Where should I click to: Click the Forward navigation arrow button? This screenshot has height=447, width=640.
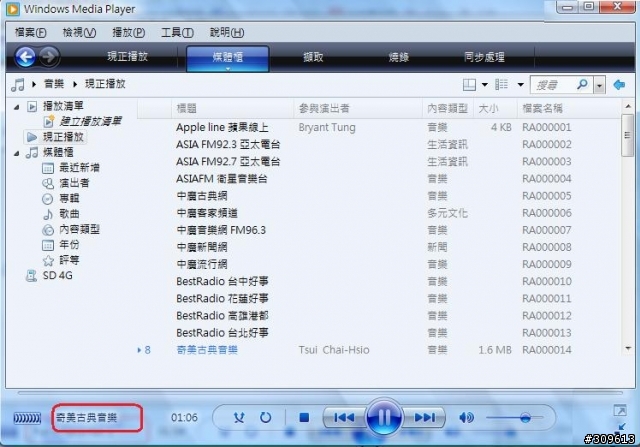(49, 57)
